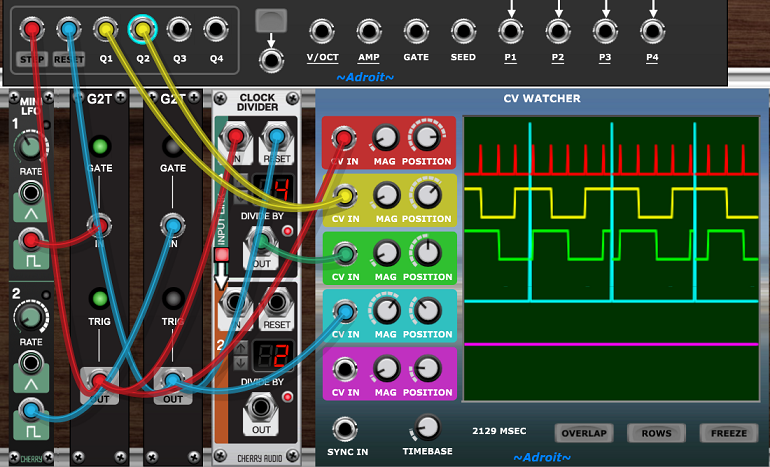
Task: Click the V/OCT jack
Action: click(x=322, y=31)
